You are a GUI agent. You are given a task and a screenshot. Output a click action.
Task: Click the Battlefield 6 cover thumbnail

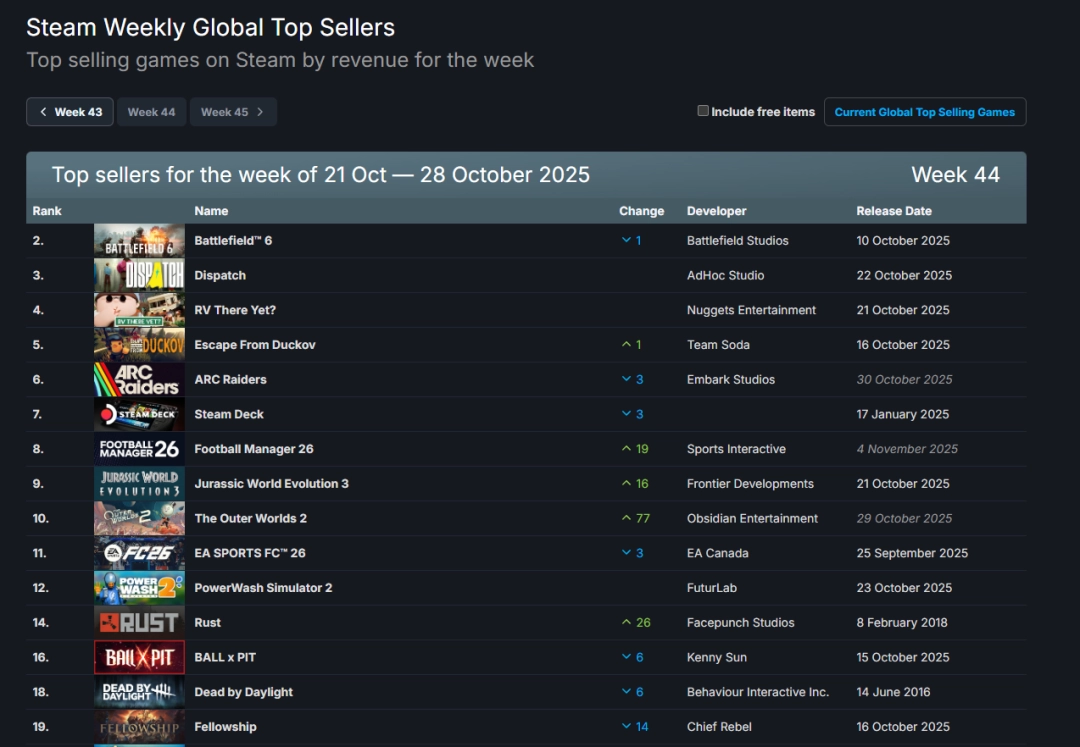(139, 240)
